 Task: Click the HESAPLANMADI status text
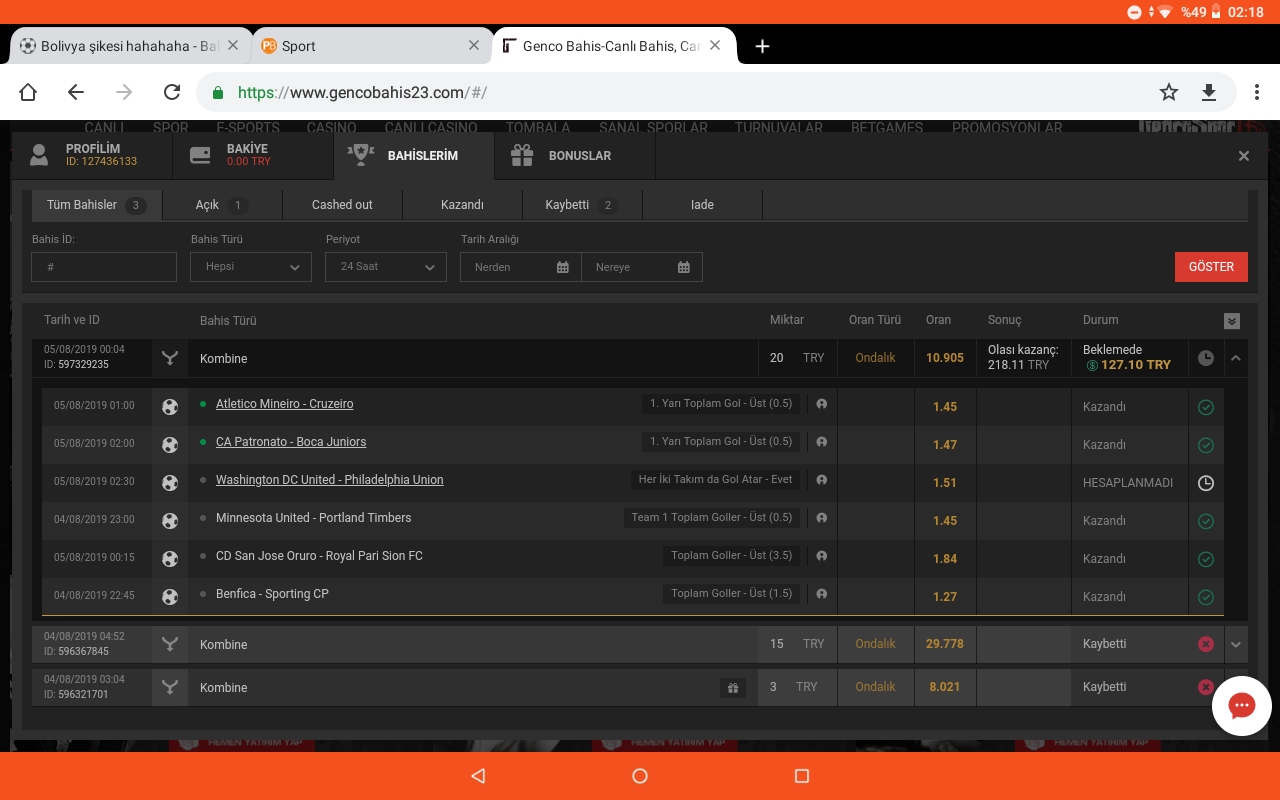(1128, 483)
